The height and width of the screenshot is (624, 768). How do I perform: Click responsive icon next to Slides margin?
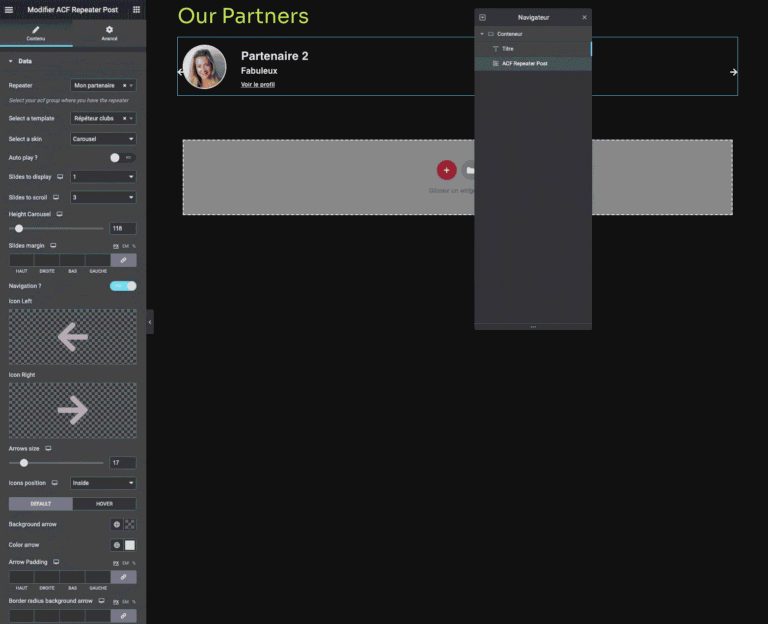(x=53, y=245)
